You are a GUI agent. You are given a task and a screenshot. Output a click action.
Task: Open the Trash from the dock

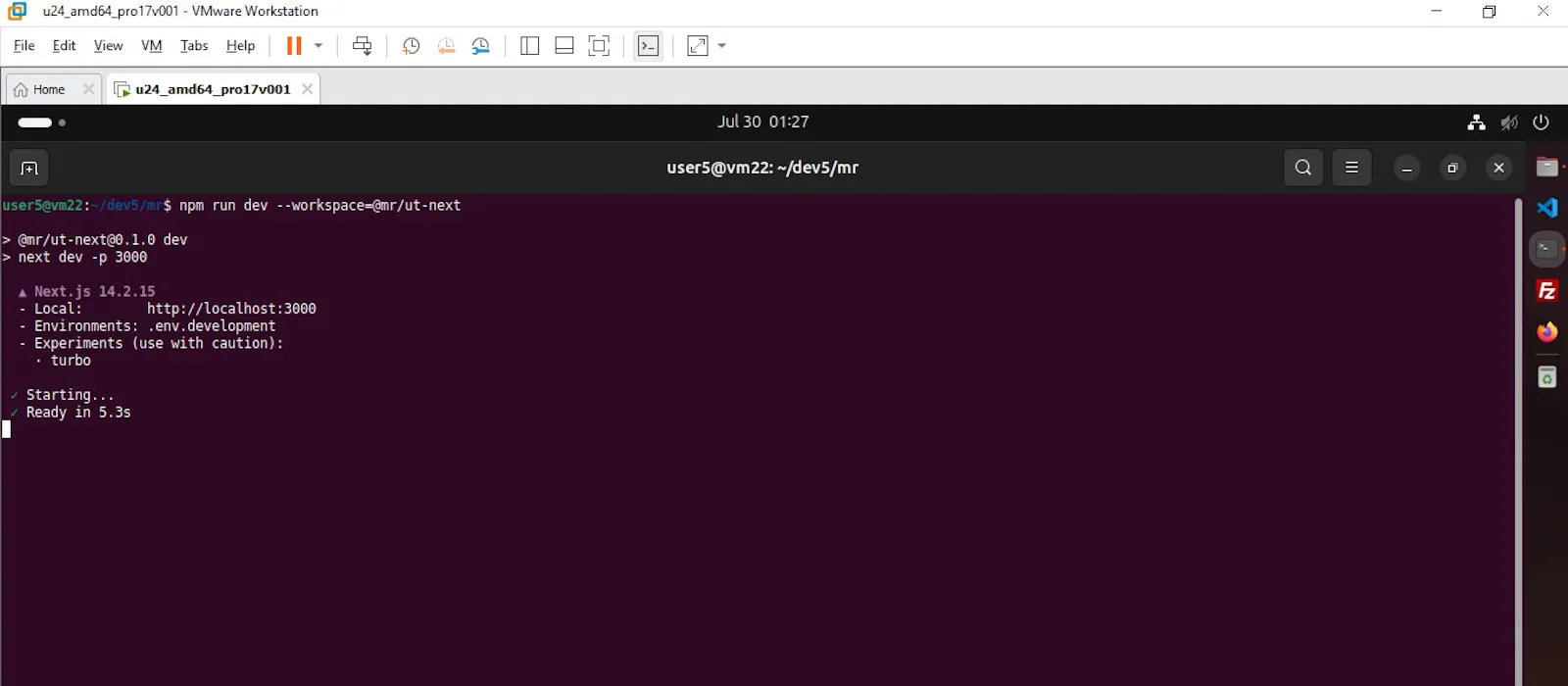pos(1547,377)
